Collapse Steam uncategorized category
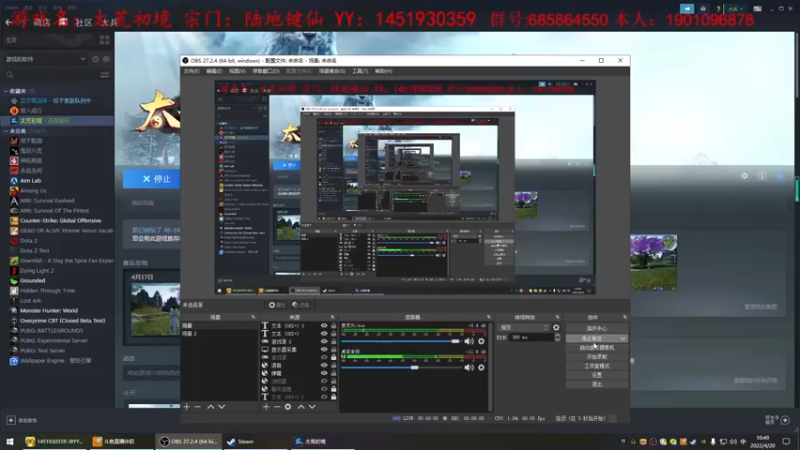Screen dimensions: 800x450 tap(6, 131)
